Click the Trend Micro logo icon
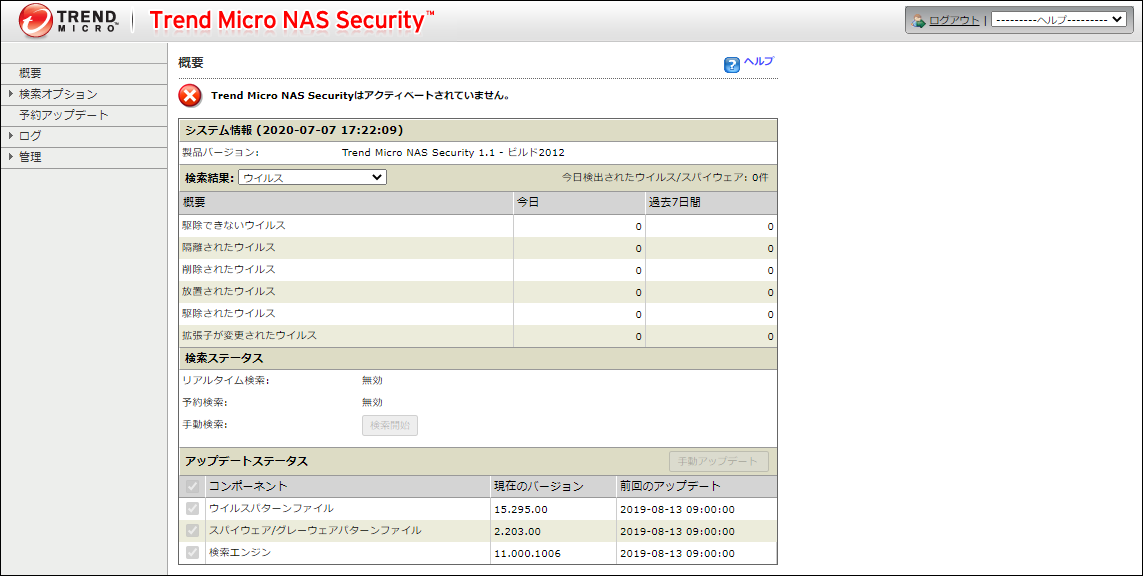This screenshot has height=576, width=1143. (x=36, y=20)
